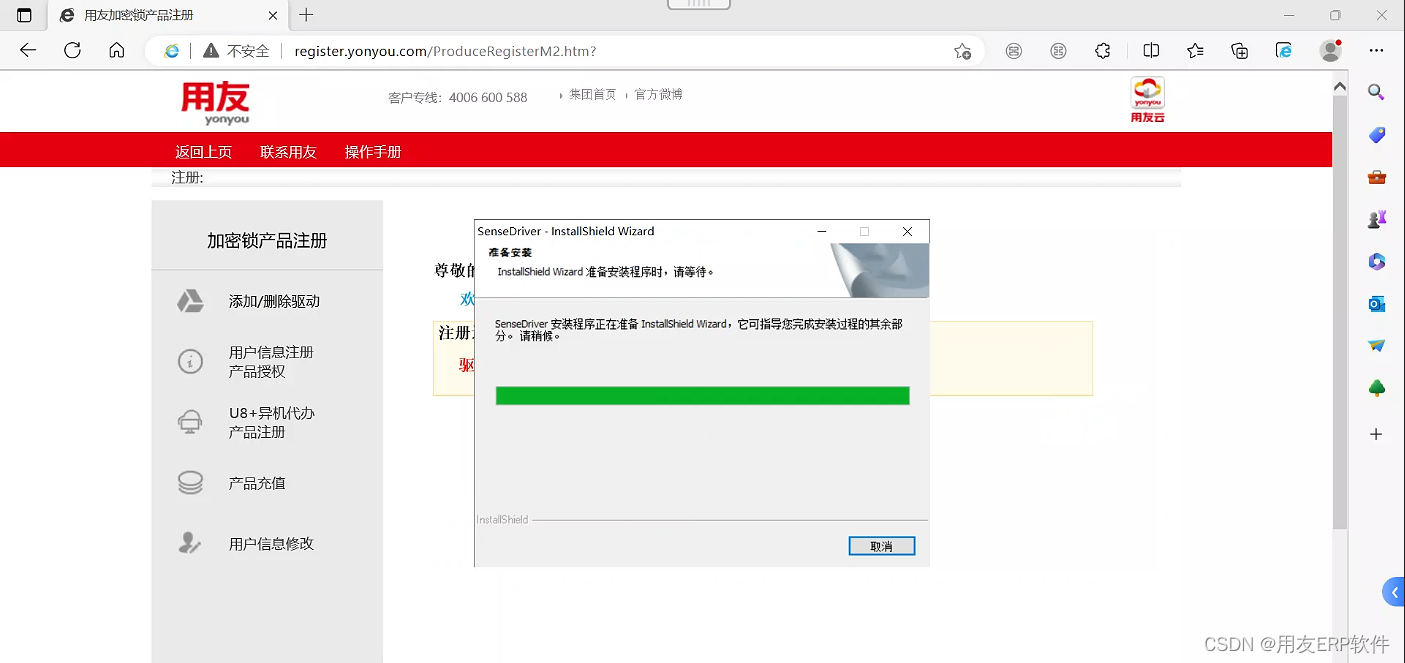Open the sidebar Microsoft 365 icon
Screen dimensions: 1405x663
click(1377, 262)
